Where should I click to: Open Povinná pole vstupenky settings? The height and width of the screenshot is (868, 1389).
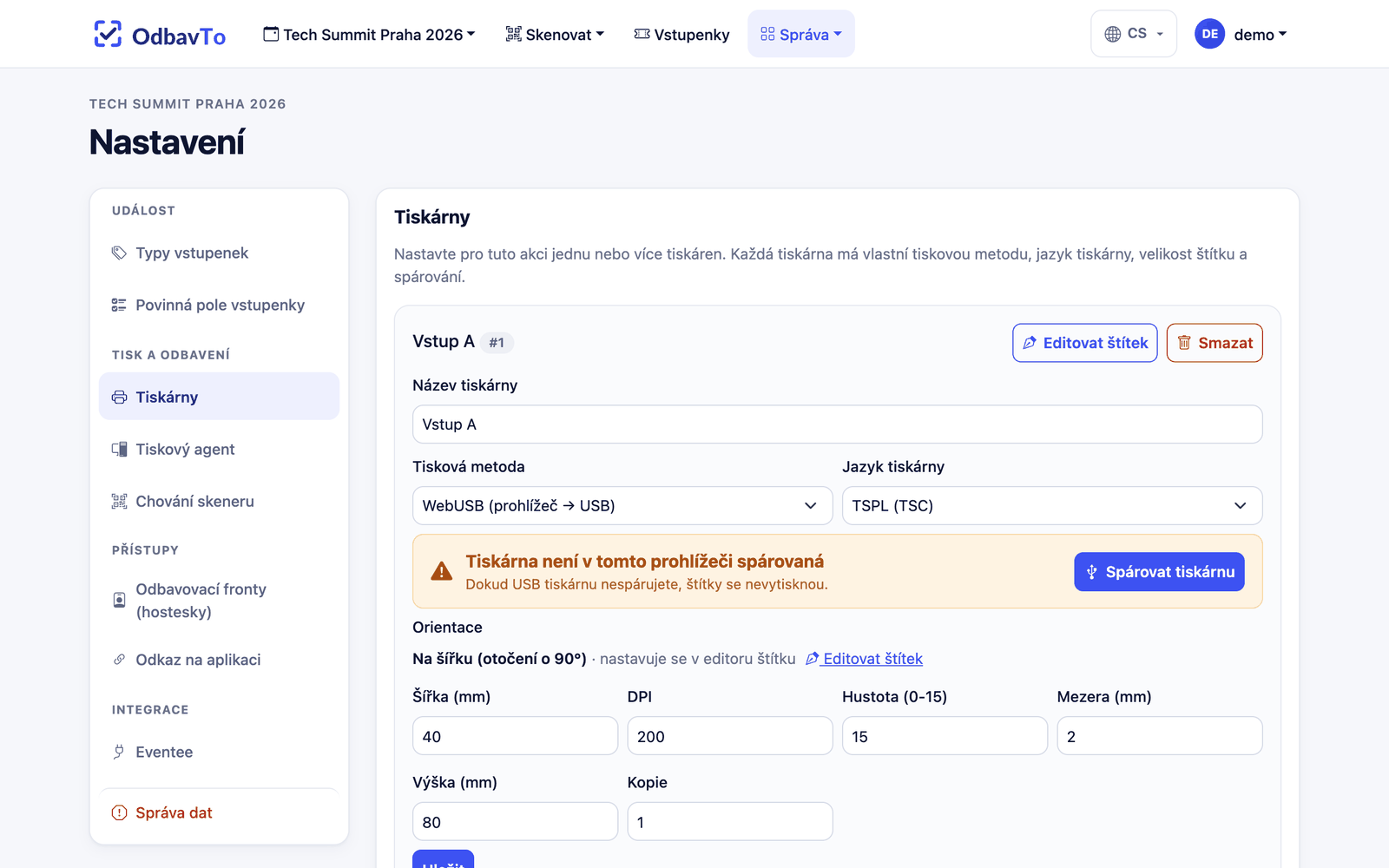[x=219, y=305]
